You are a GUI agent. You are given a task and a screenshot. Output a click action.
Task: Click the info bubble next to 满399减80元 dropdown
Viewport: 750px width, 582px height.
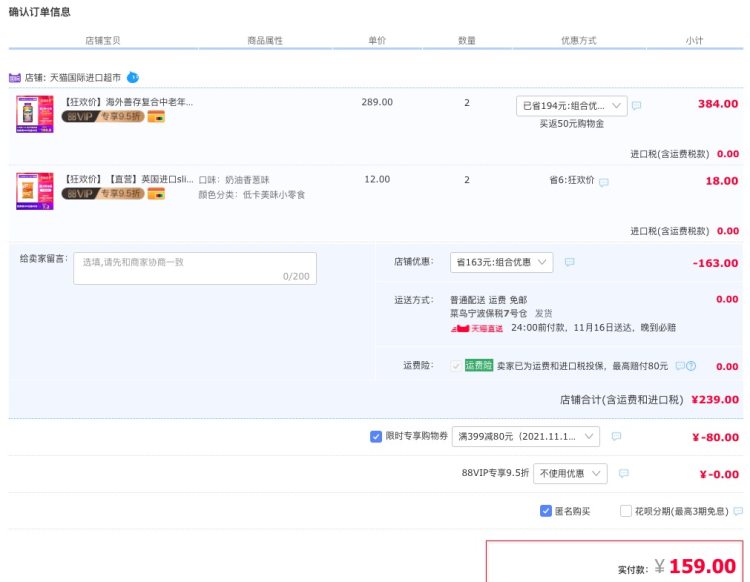click(616, 436)
